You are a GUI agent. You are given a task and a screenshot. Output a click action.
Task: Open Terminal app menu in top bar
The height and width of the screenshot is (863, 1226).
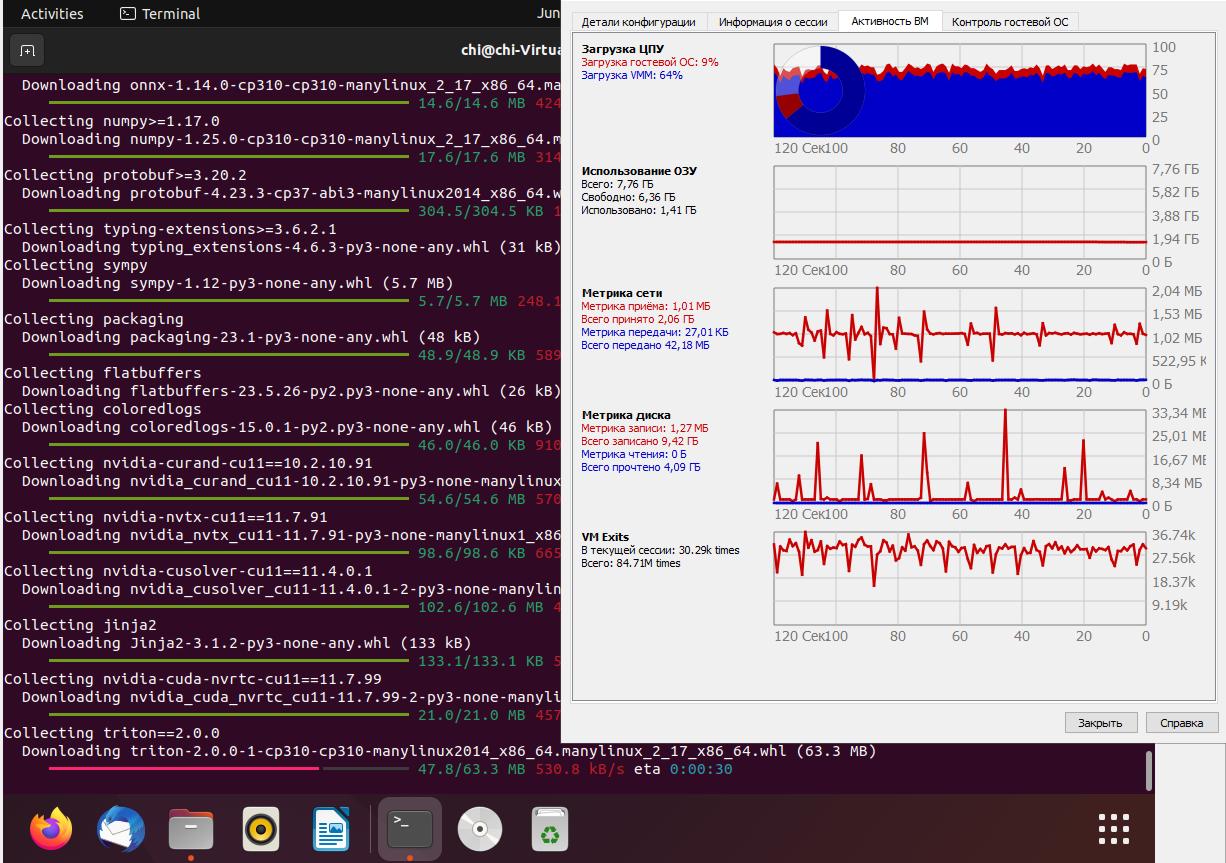tap(160, 14)
